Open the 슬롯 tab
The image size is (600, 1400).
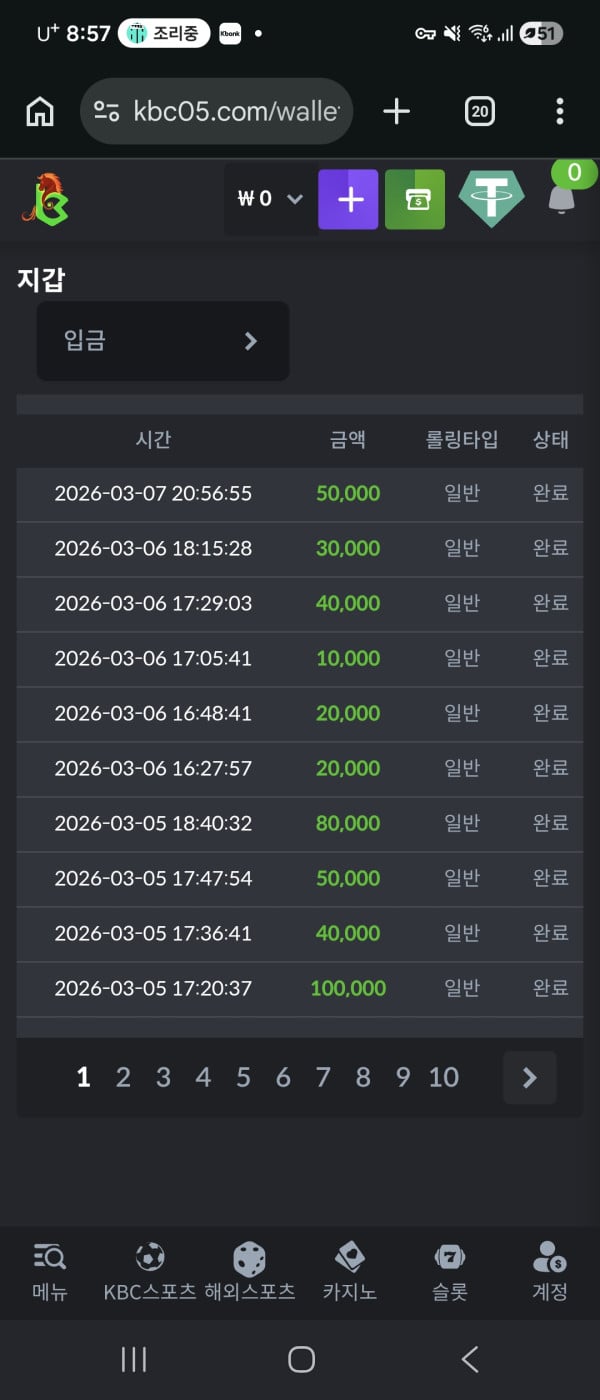(450, 1270)
